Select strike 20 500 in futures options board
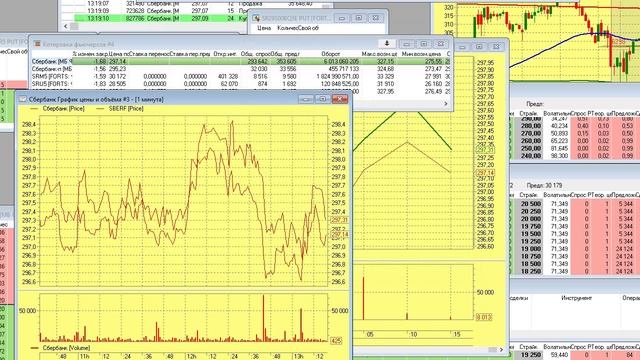Screen dimensions: 640x360 [531, 204]
